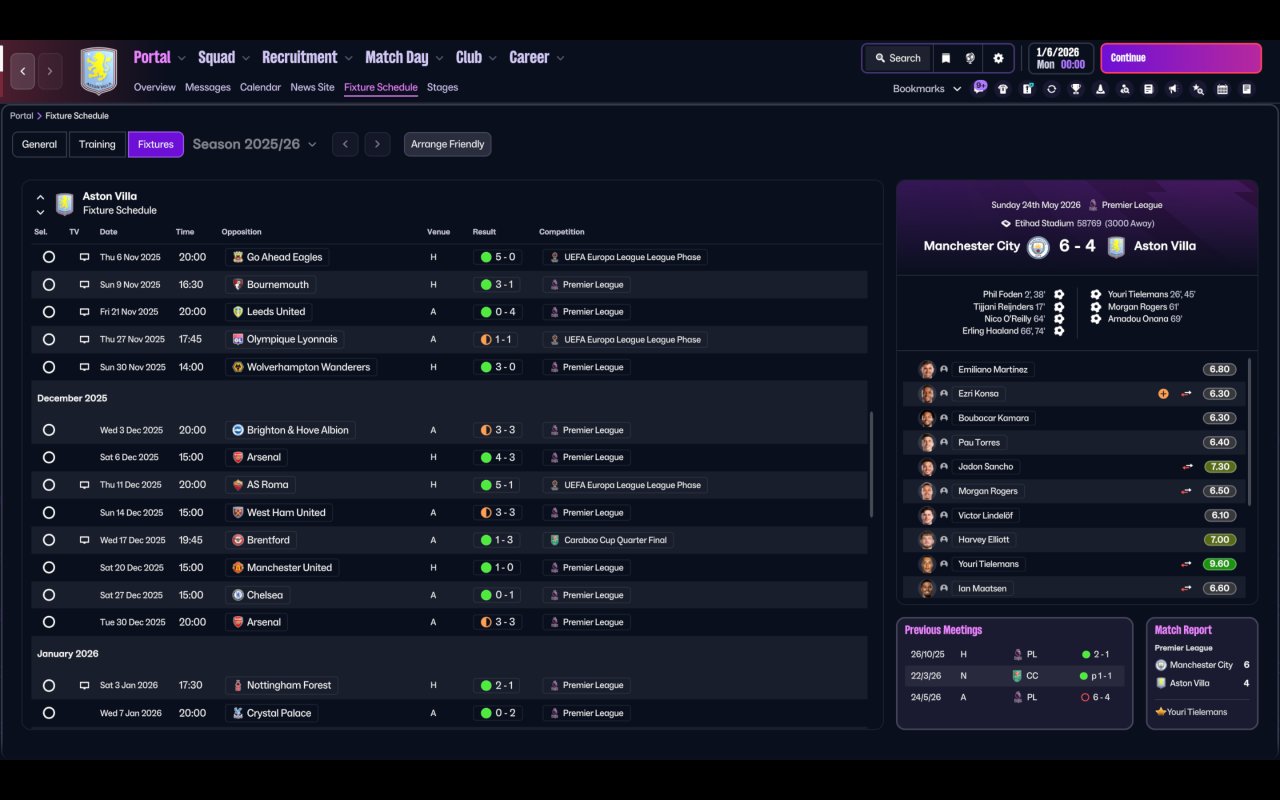
Task: Select the radio button for Go Ahead Eagles fixture
Action: (x=49, y=257)
